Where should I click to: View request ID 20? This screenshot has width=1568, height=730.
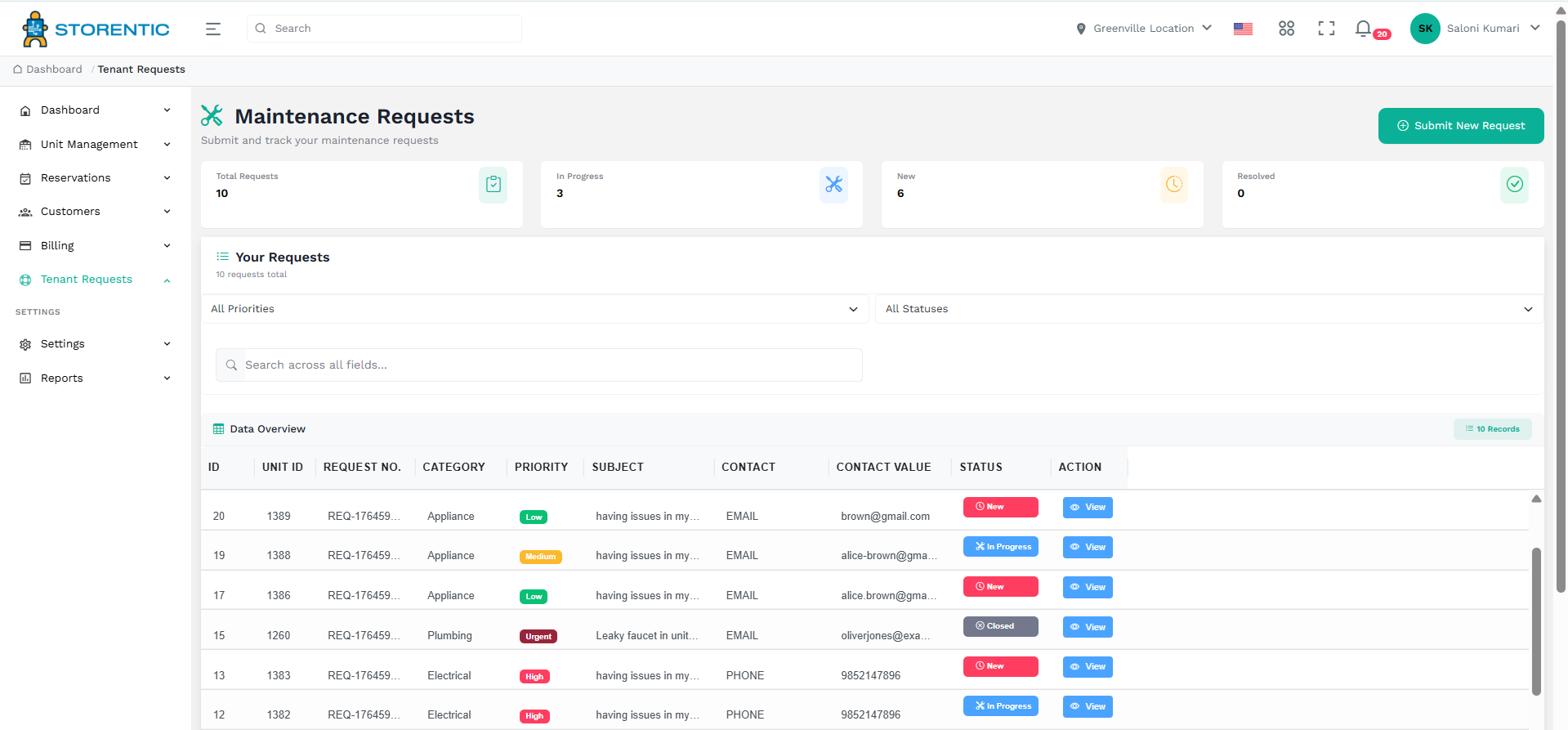1088,508
